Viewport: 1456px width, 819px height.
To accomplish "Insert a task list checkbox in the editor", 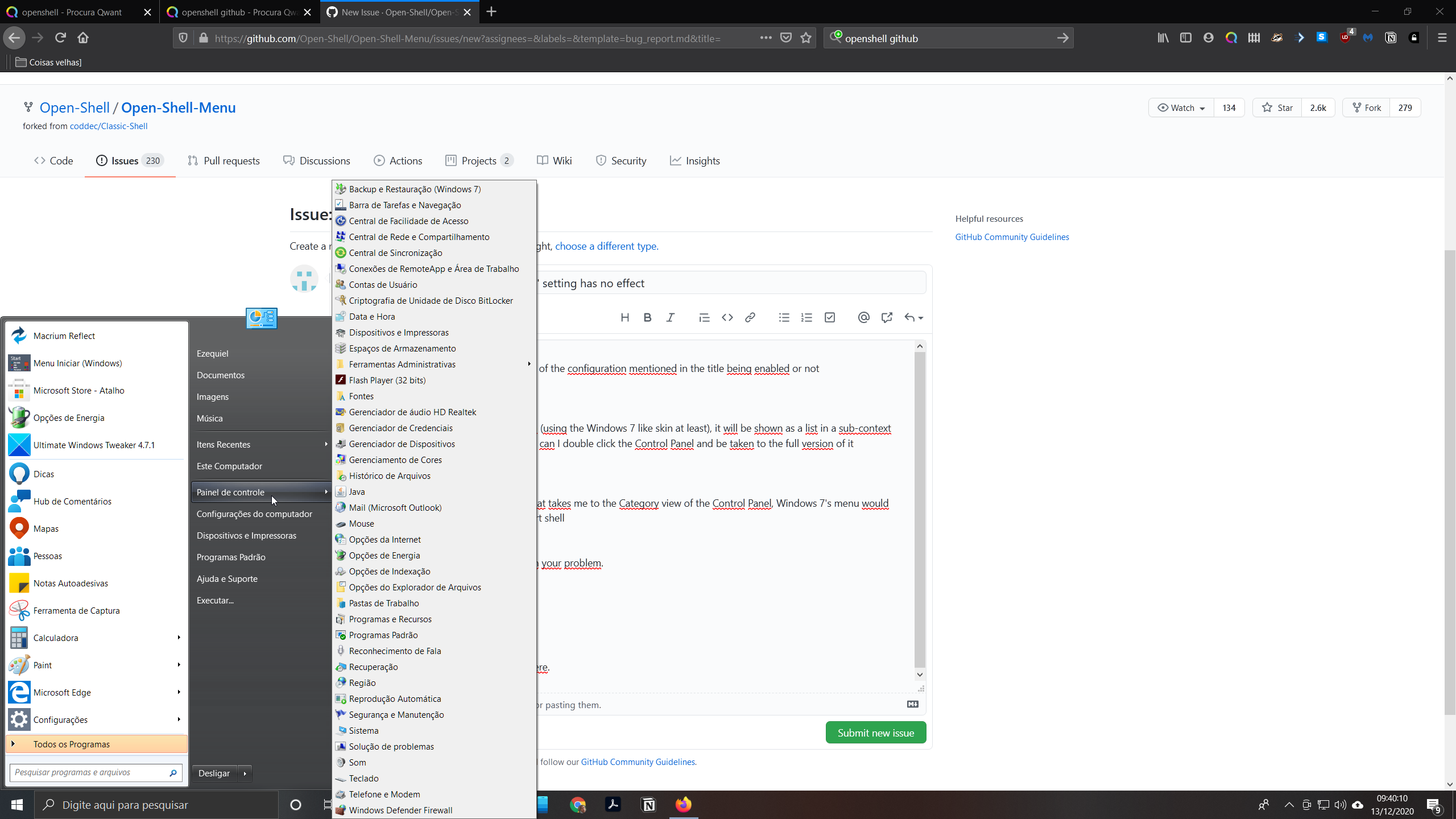I will (829, 317).
